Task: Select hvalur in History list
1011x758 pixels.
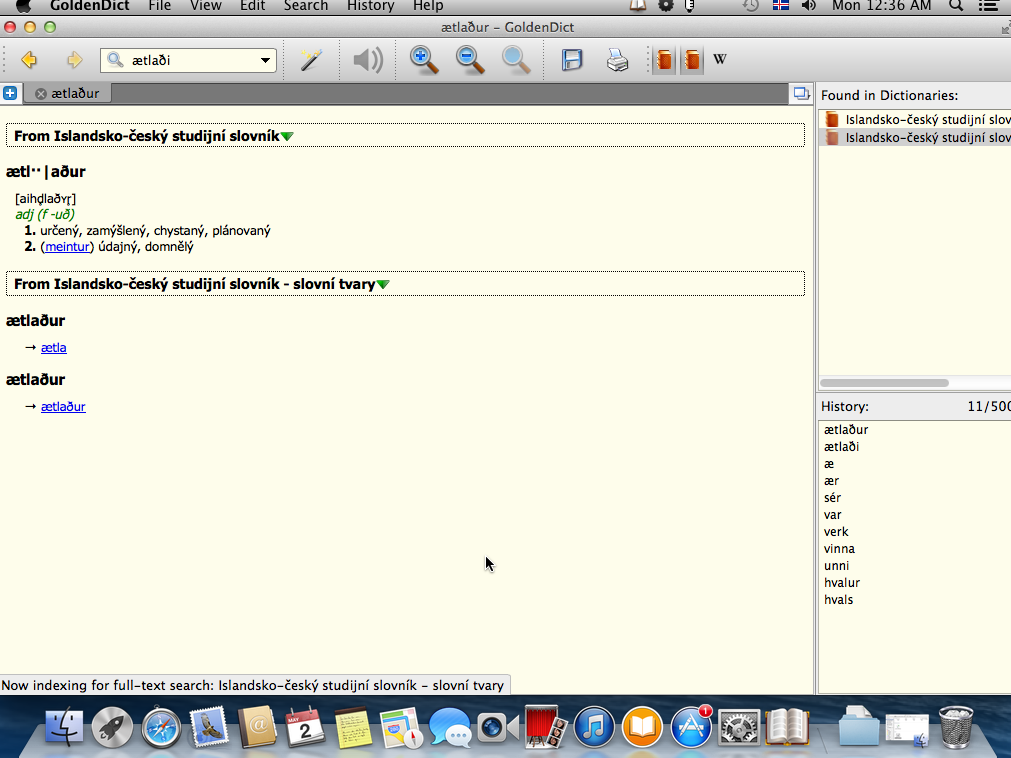Action: [842, 583]
